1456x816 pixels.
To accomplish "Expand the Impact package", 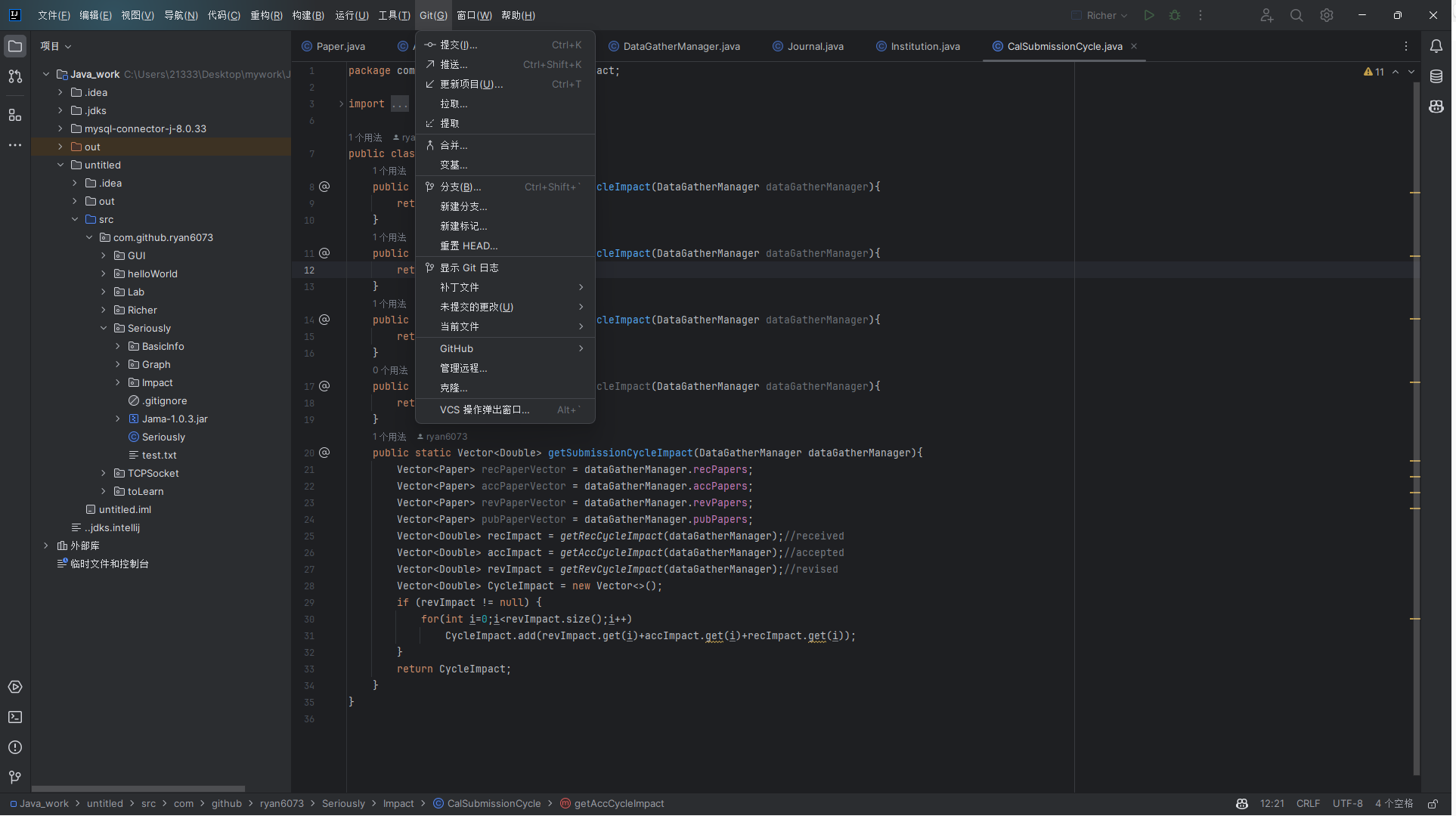I will [118, 382].
